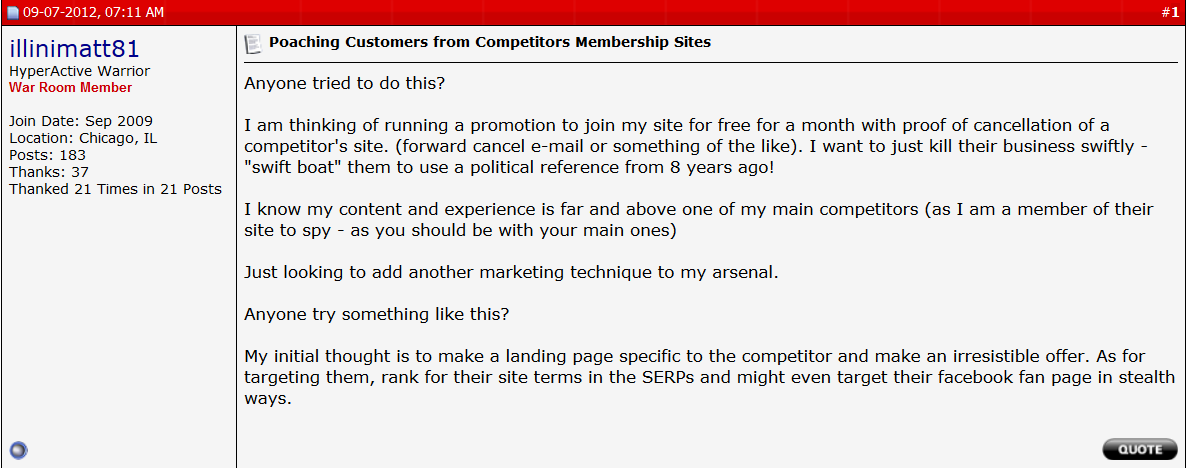Viewport: 1187px width, 468px height.
Task: Click 'Thanked 21 Times in 21 Posts'
Action: (x=115, y=189)
